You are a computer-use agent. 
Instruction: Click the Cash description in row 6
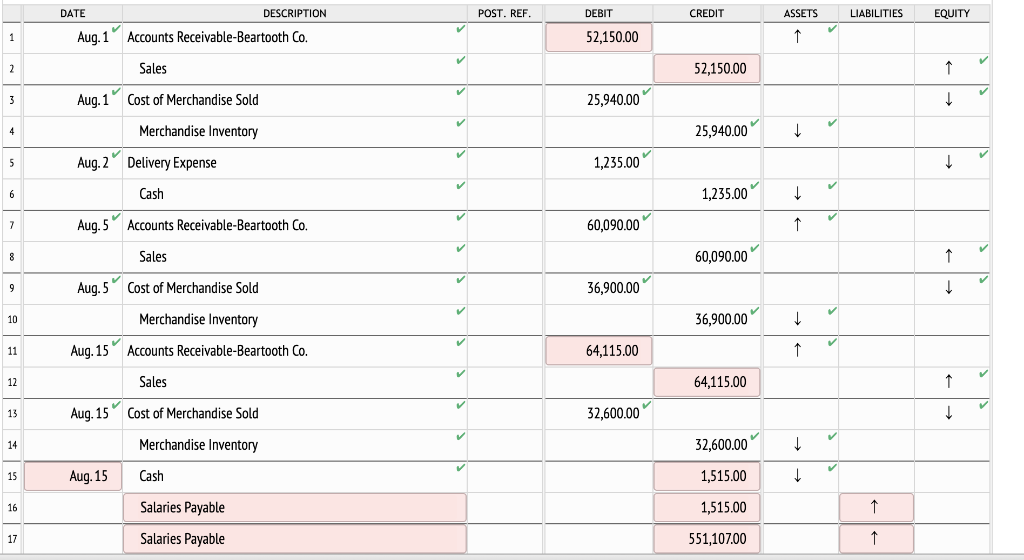click(x=152, y=194)
